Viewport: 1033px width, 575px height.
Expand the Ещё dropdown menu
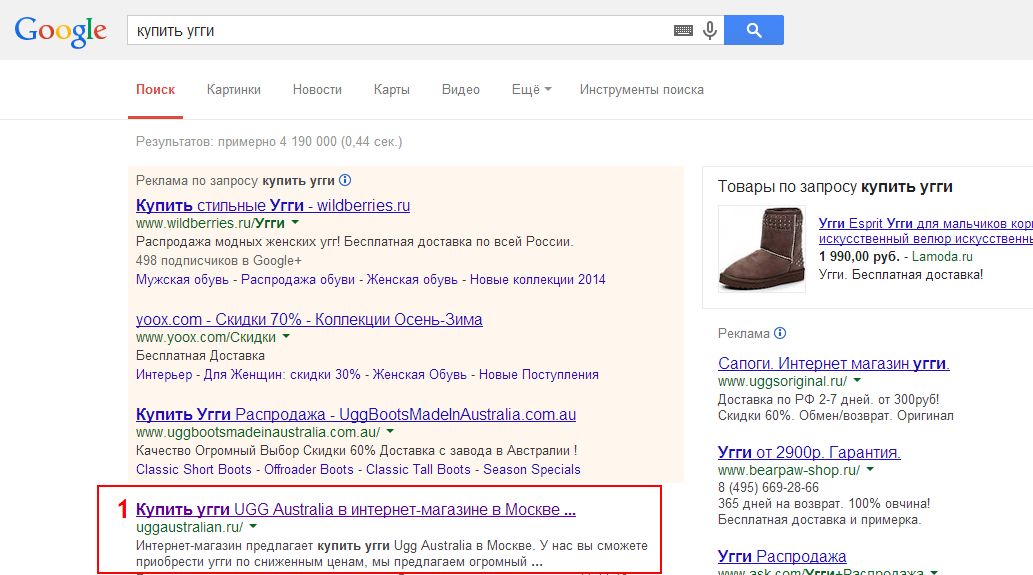(531, 90)
